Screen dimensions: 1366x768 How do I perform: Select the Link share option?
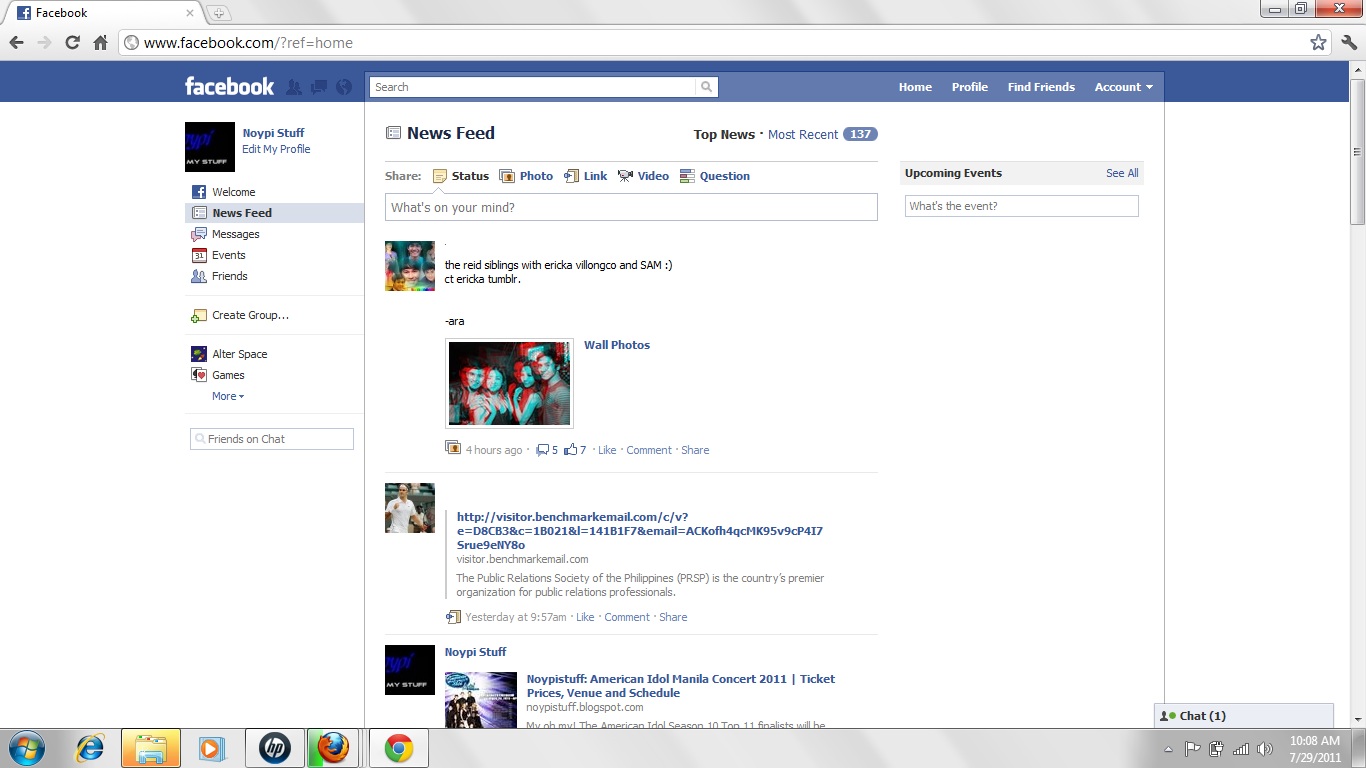coord(586,176)
